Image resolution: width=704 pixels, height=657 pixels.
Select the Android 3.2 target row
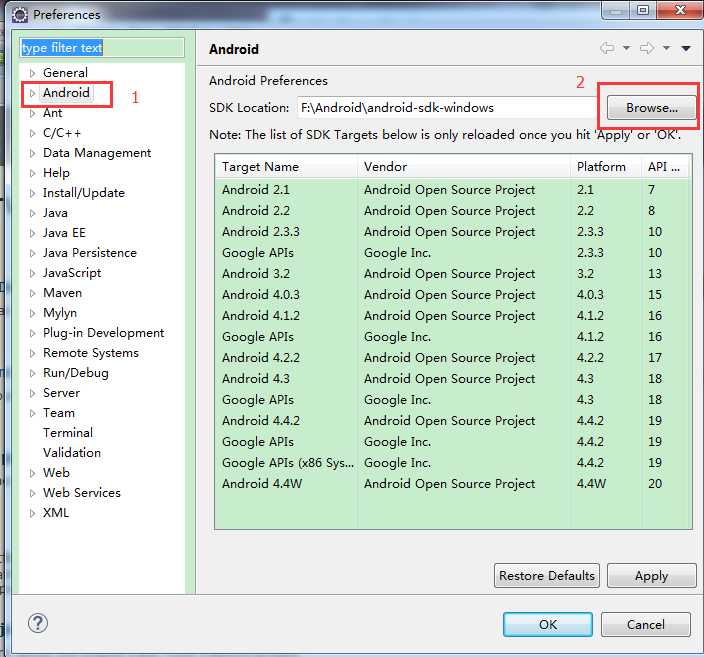coord(453,274)
